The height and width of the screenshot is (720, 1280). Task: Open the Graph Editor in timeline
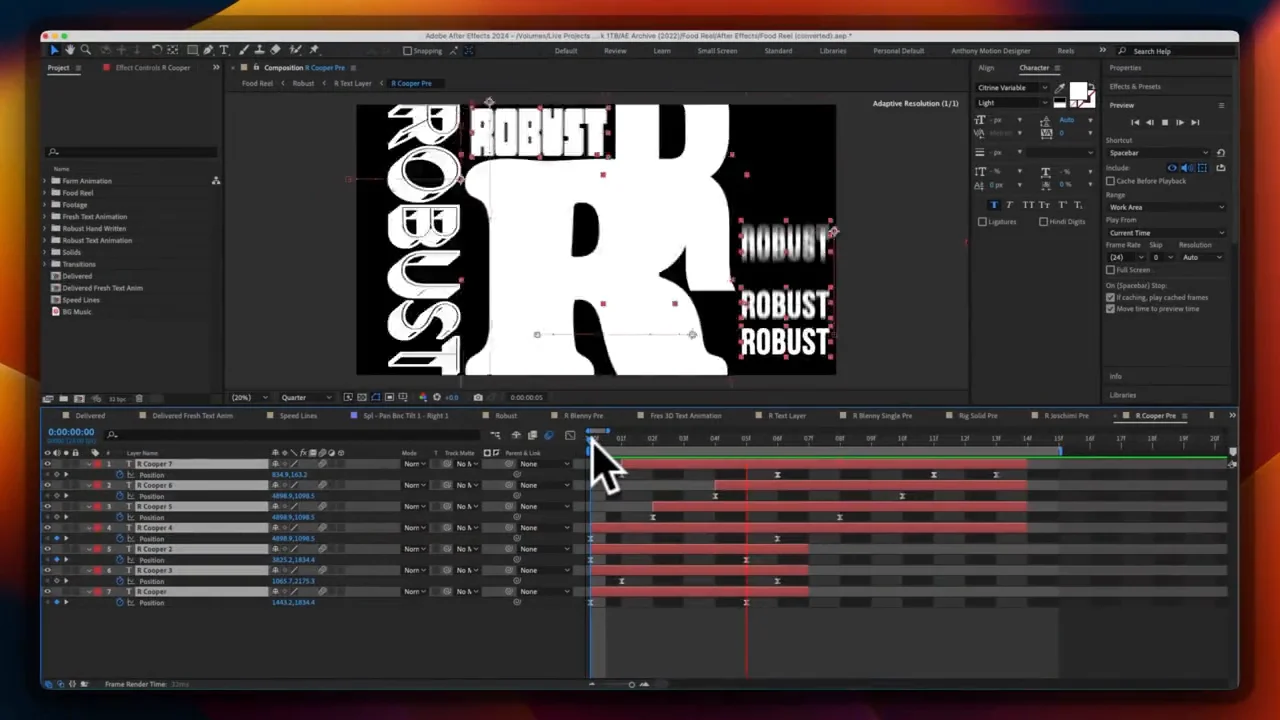(570, 435)
